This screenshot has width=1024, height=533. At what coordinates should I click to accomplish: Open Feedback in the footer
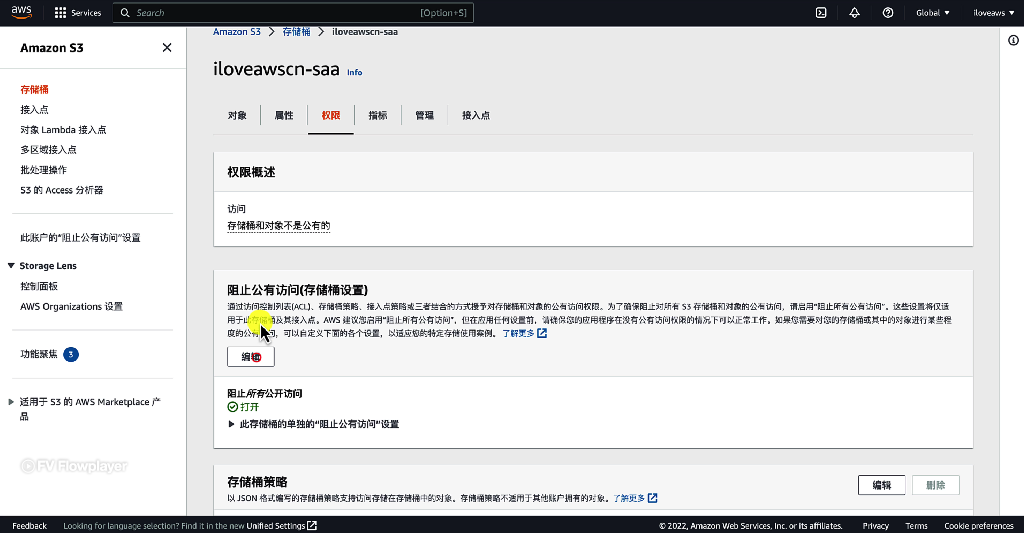click(x=29, y=526)
